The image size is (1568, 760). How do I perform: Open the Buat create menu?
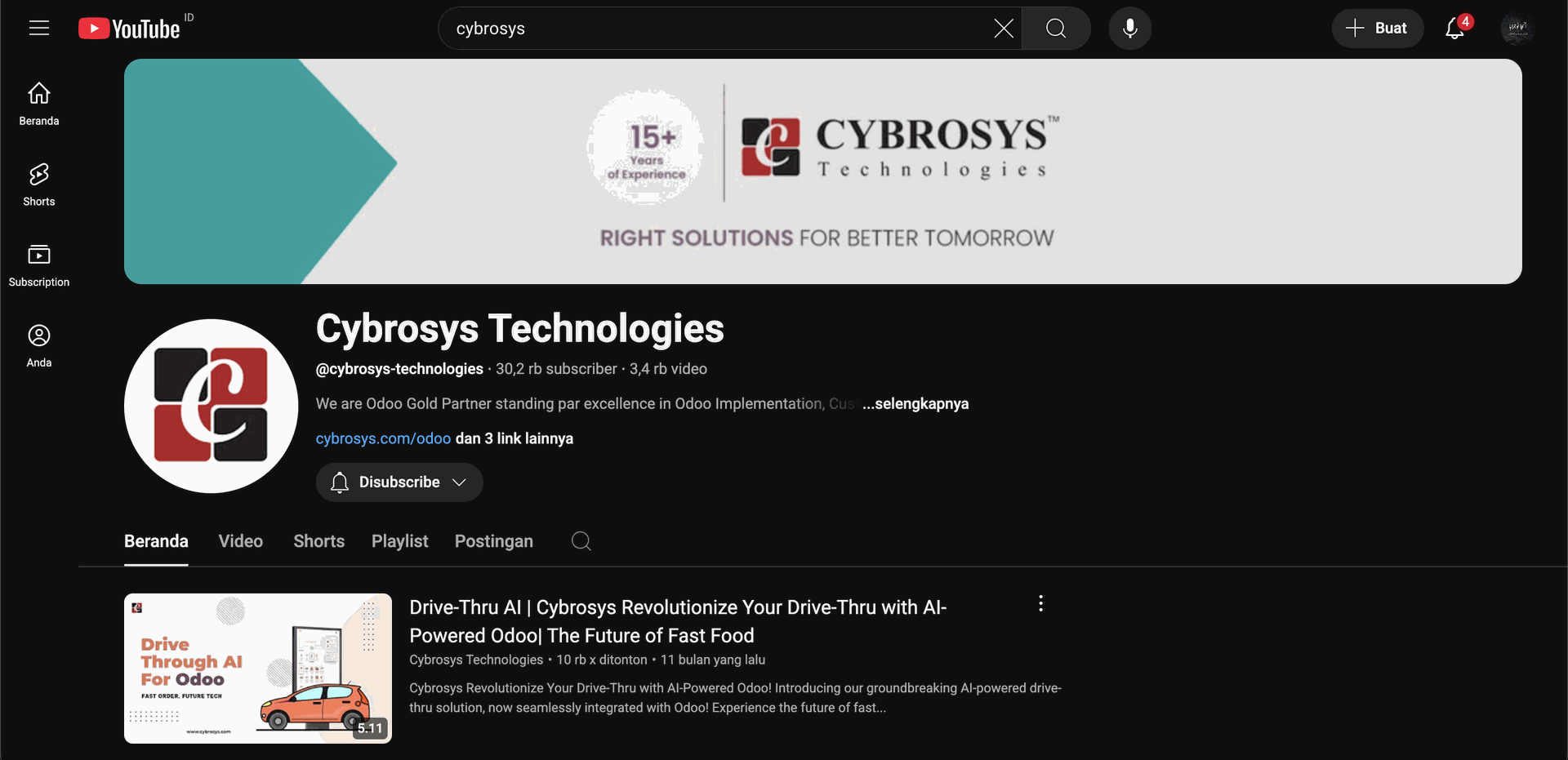pos(1378,29)
